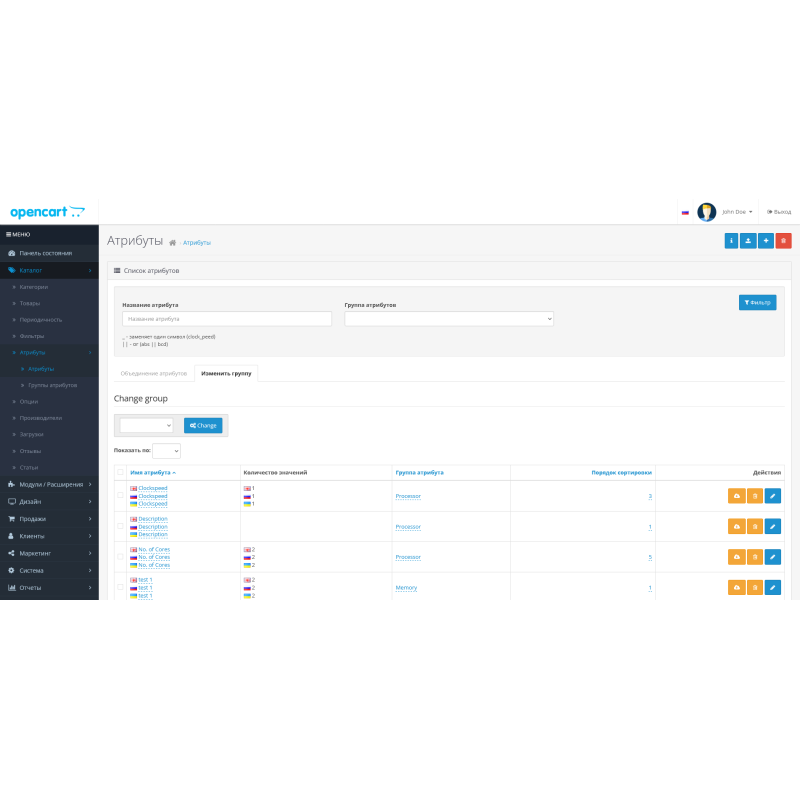The height and width of the screenshot is (800, 800).
Task: Open the Processor attribute group link
Action: [x=408, y=495]
